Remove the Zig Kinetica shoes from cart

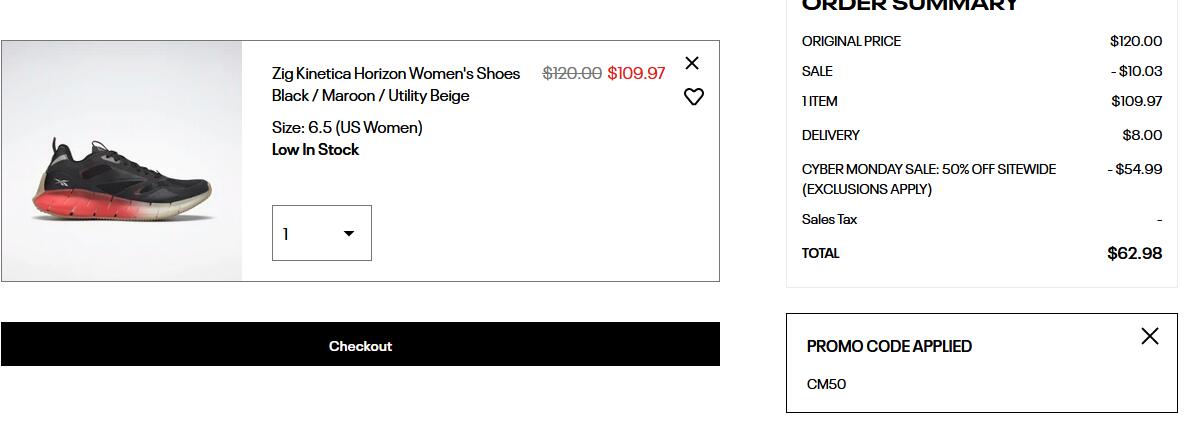point(691,63)
